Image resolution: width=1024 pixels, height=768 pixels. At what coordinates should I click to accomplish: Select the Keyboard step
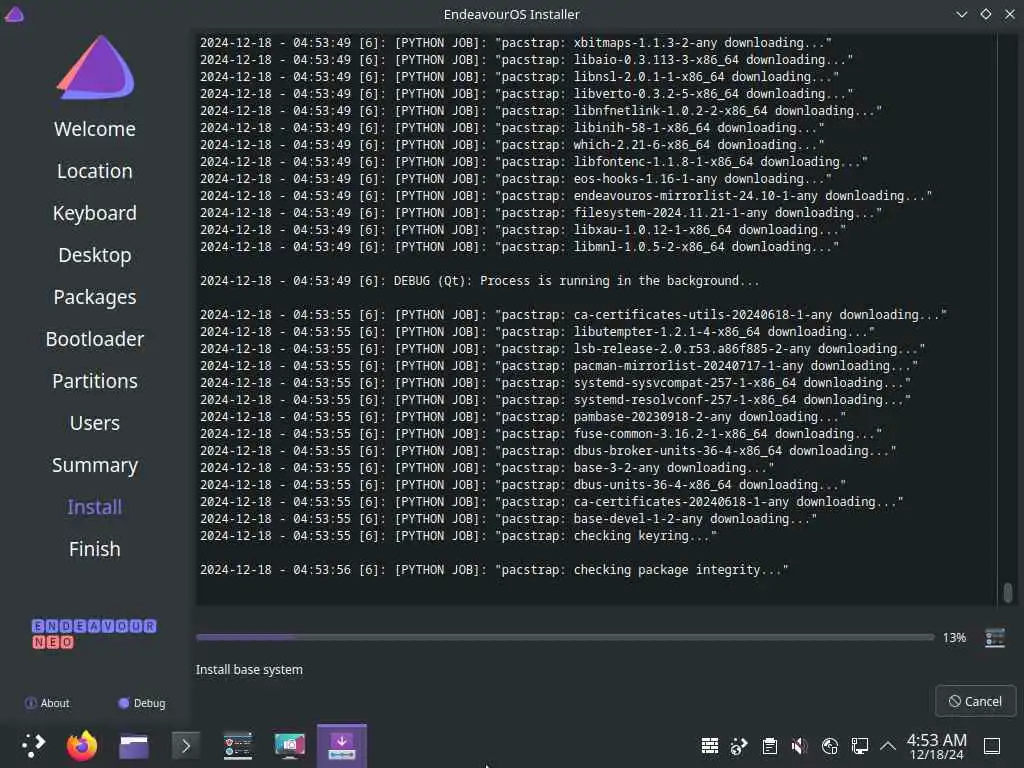coord(95,213)
